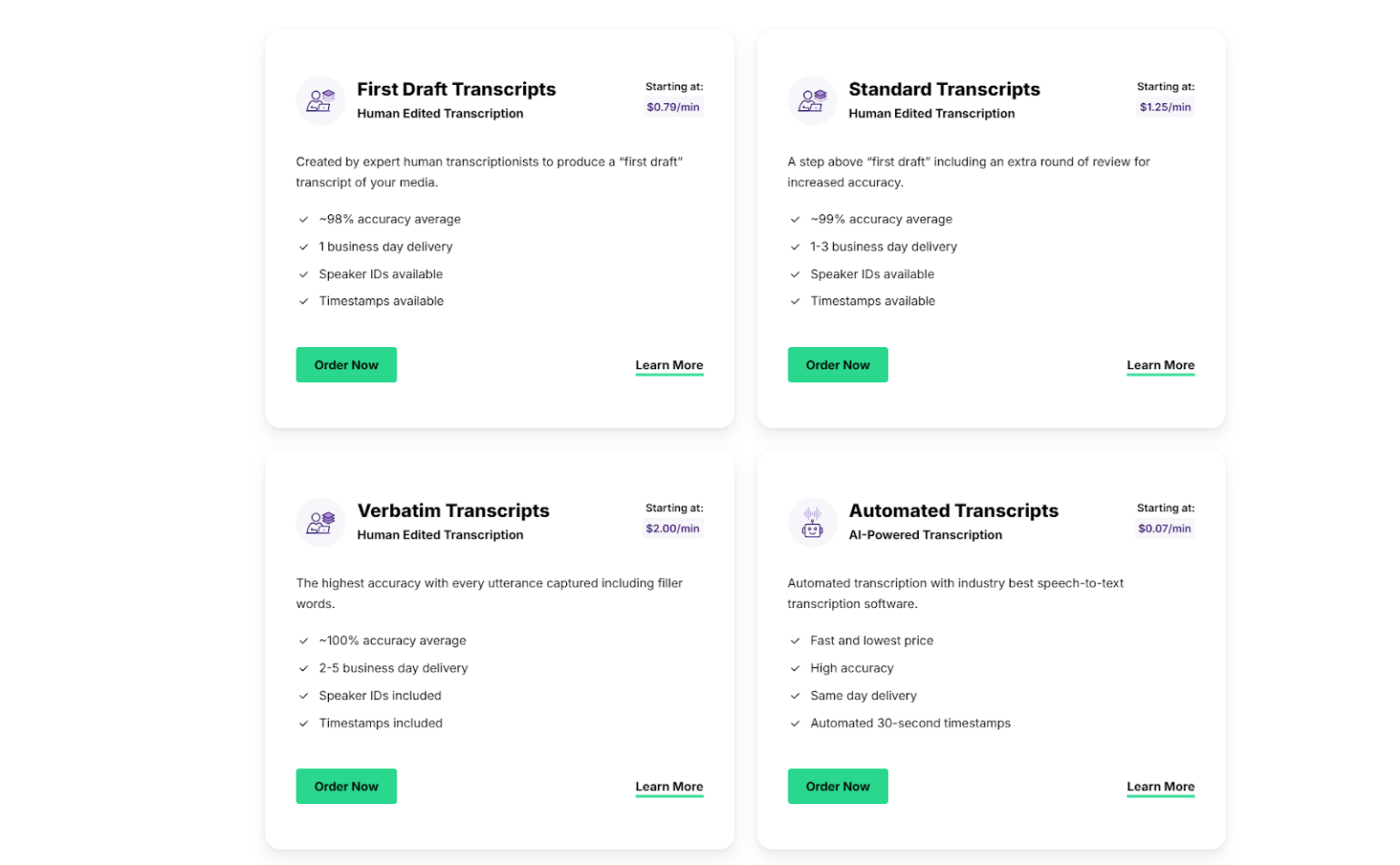This screenshot has width=1400, height=865.
Task: Click the $1.25/min starting price
Action: coord(1164,107)
